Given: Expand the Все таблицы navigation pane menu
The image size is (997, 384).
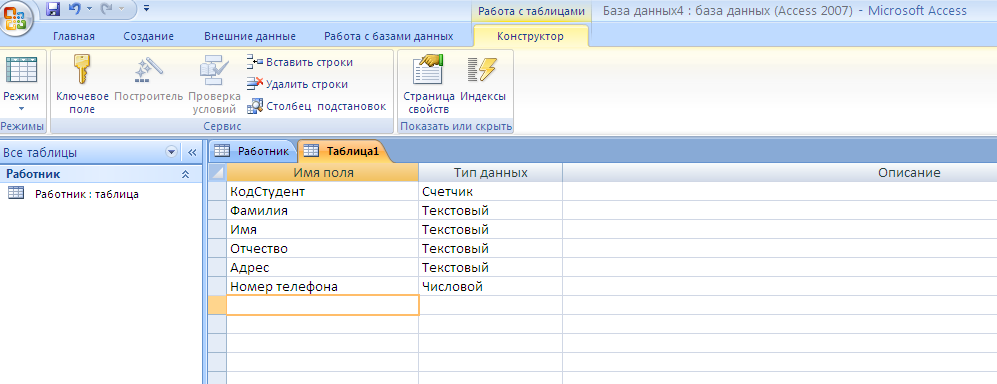Looking at the screenshot, I should point(170,153).
